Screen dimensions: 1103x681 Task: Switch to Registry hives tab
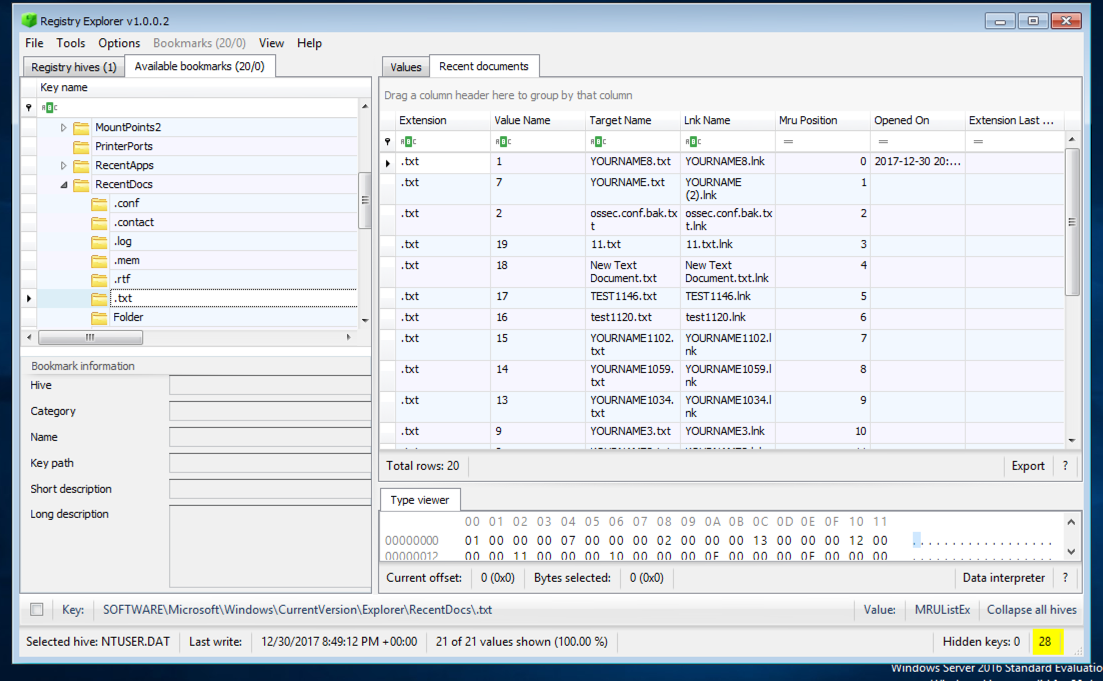(x=73, y=67)
